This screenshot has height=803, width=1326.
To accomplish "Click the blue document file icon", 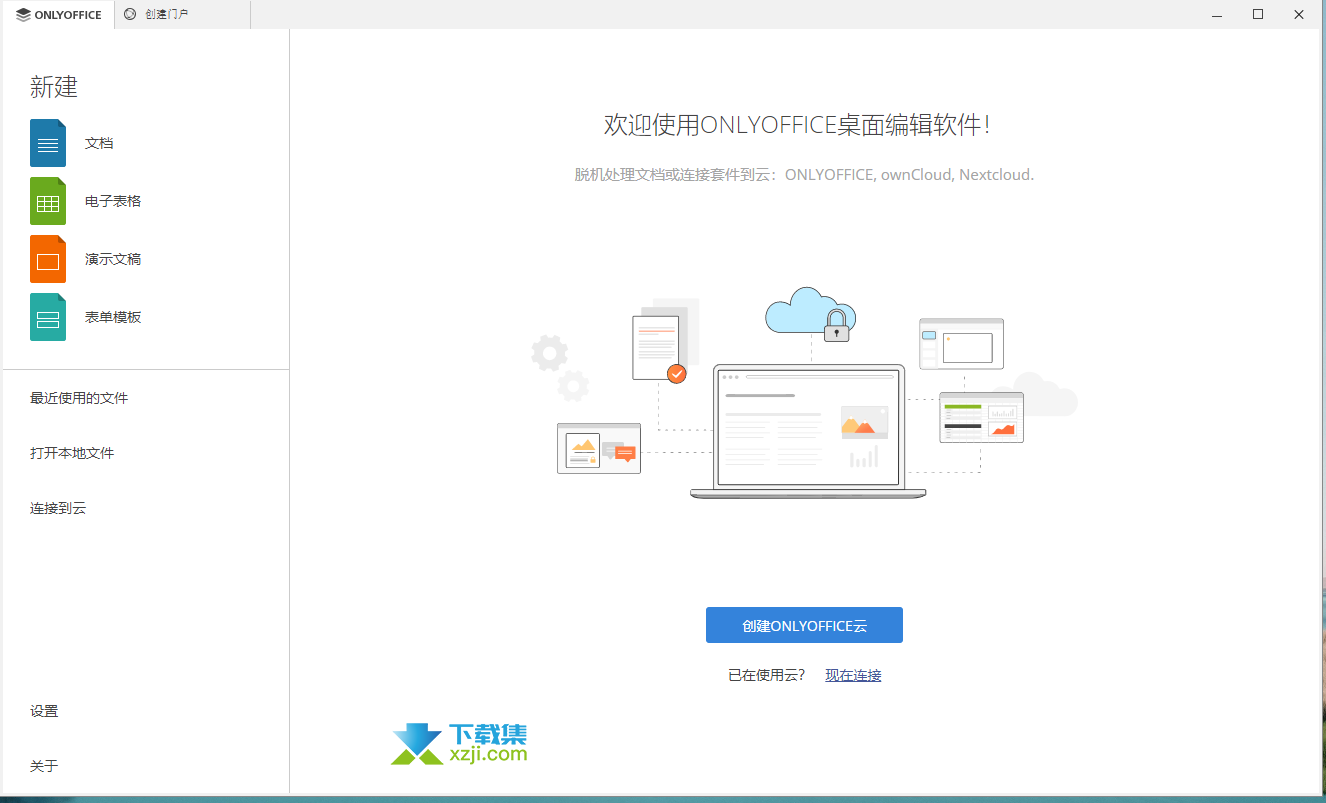I will pyautogui.click(x=48, y=143).
